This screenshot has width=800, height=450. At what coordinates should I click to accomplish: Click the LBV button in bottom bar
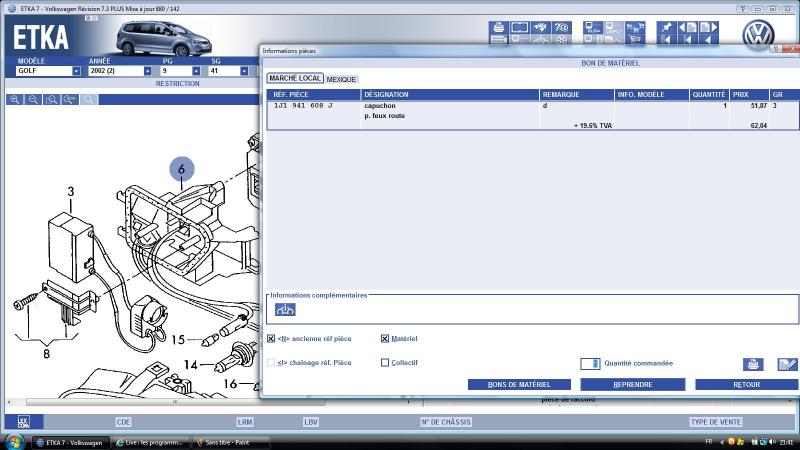(x=311, y=422)
